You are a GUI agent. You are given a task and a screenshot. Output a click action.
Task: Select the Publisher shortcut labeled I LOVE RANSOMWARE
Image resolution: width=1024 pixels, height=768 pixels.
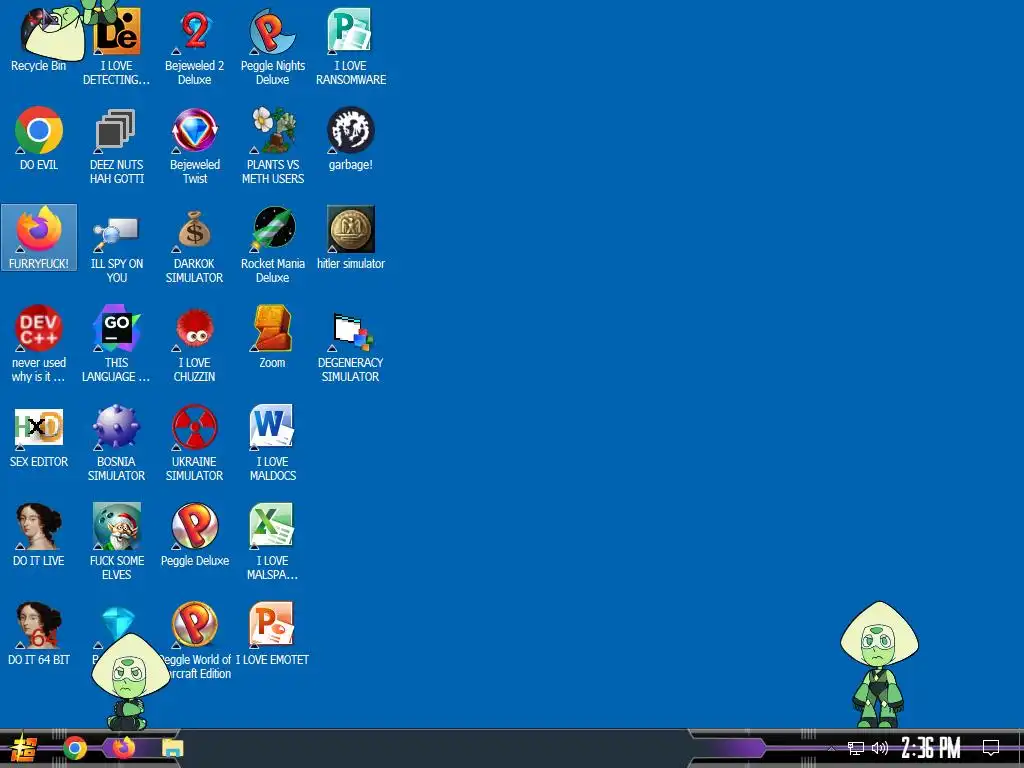pos(351,46)
